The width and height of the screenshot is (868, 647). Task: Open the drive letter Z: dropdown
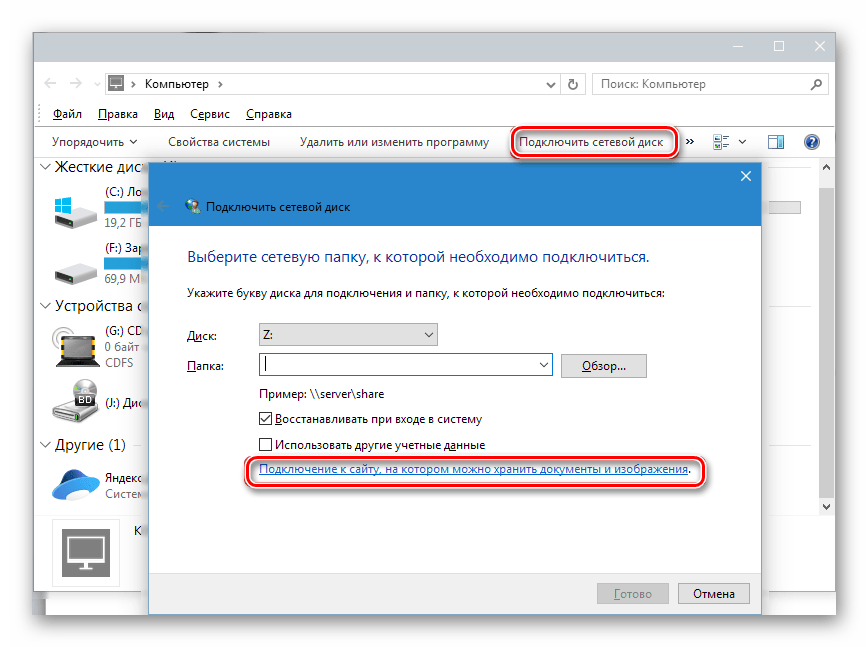click(x=348, y=335)
